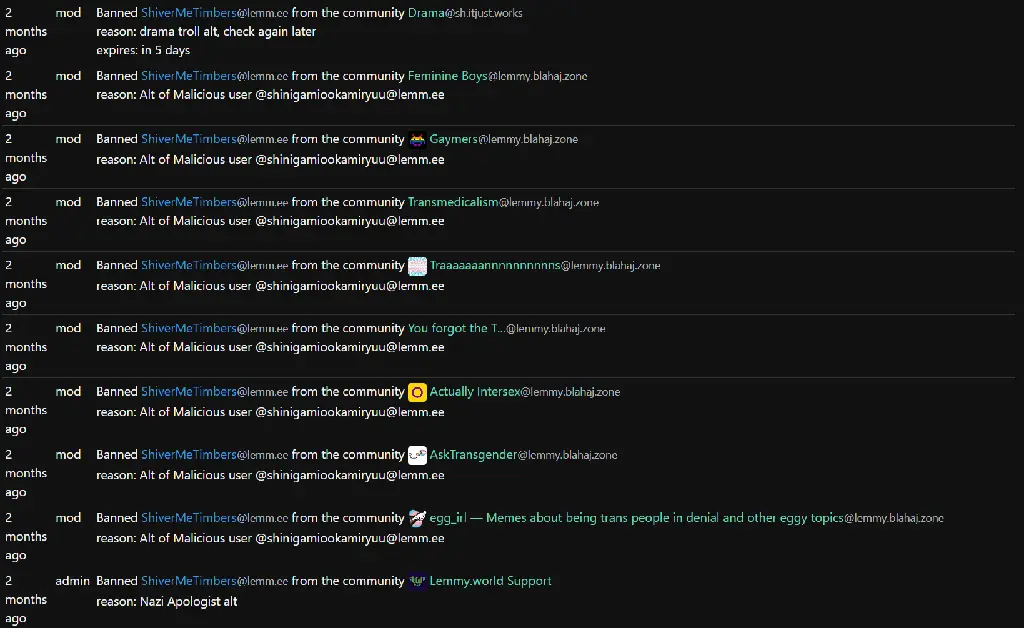Open the Lemmy.world Support community name link
This screenshot has height=628, width=1024.
point(490,581)
